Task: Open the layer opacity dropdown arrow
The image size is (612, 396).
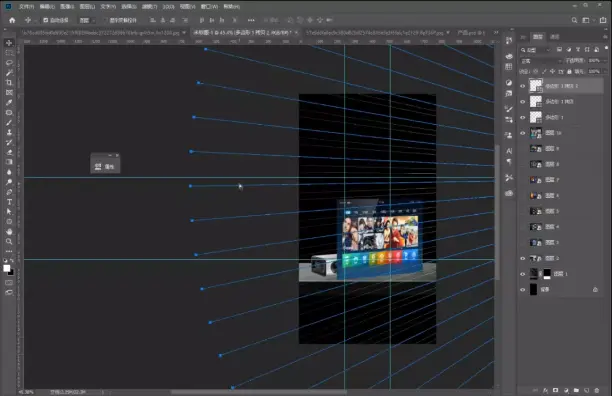Action: pyautogui.click(x=605, y=61)
